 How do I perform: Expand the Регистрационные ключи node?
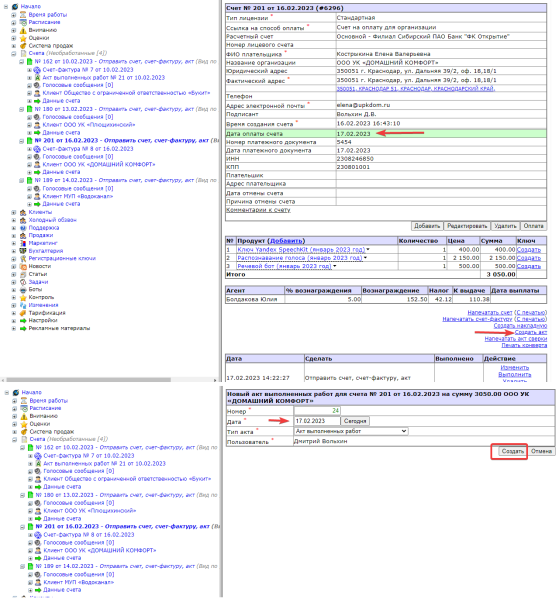pos(14,259)
